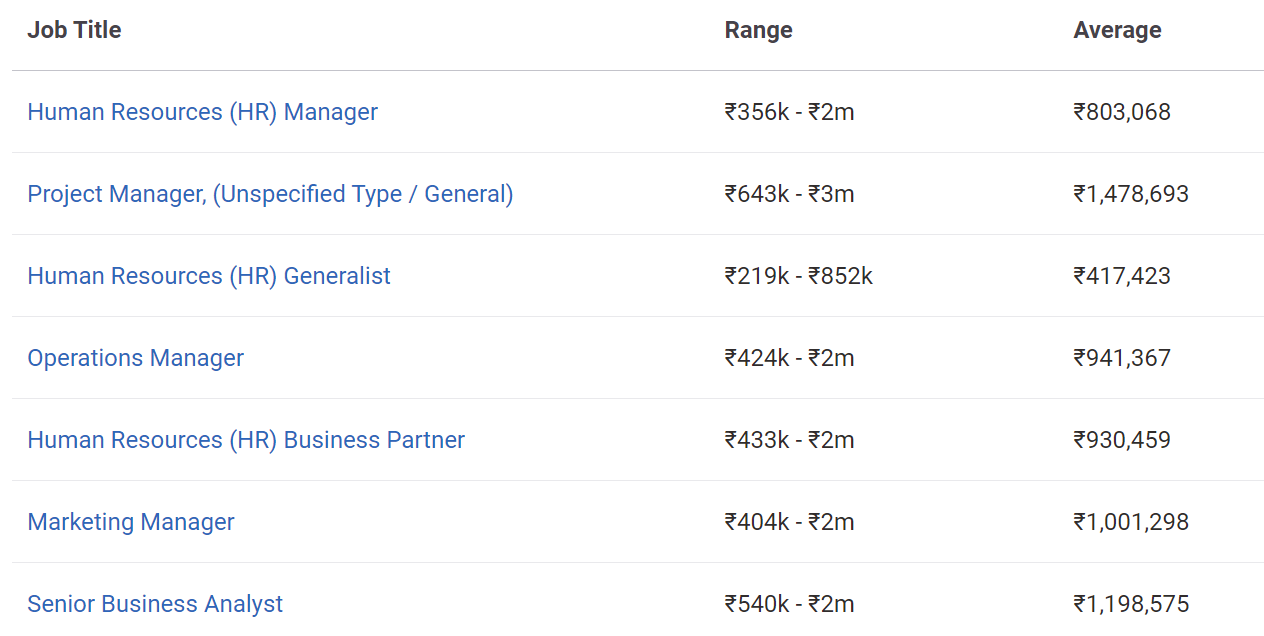
Task: Select the ₹643k - ₹3m range cell
Action: tap(789, 194)
